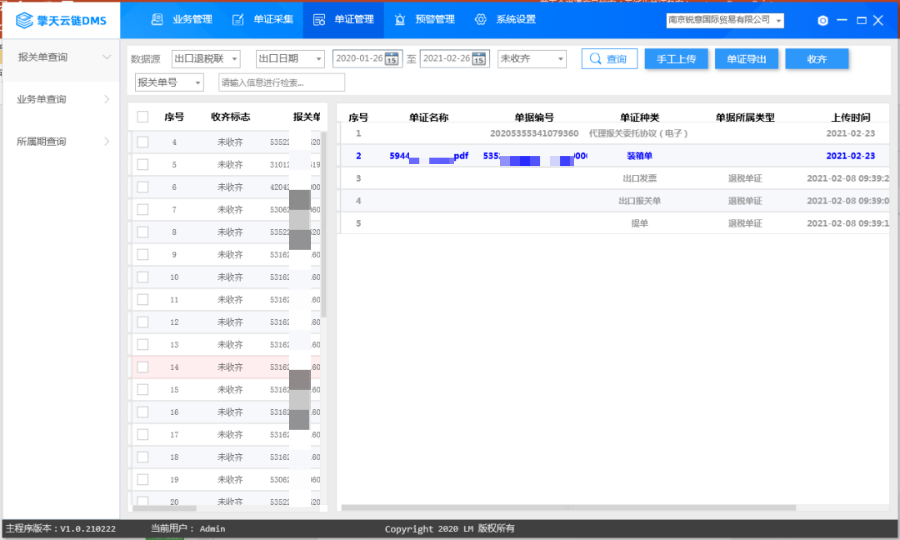Check the checkbox for row 5
This screenshot has width=900, height=540.
point(142,165)
